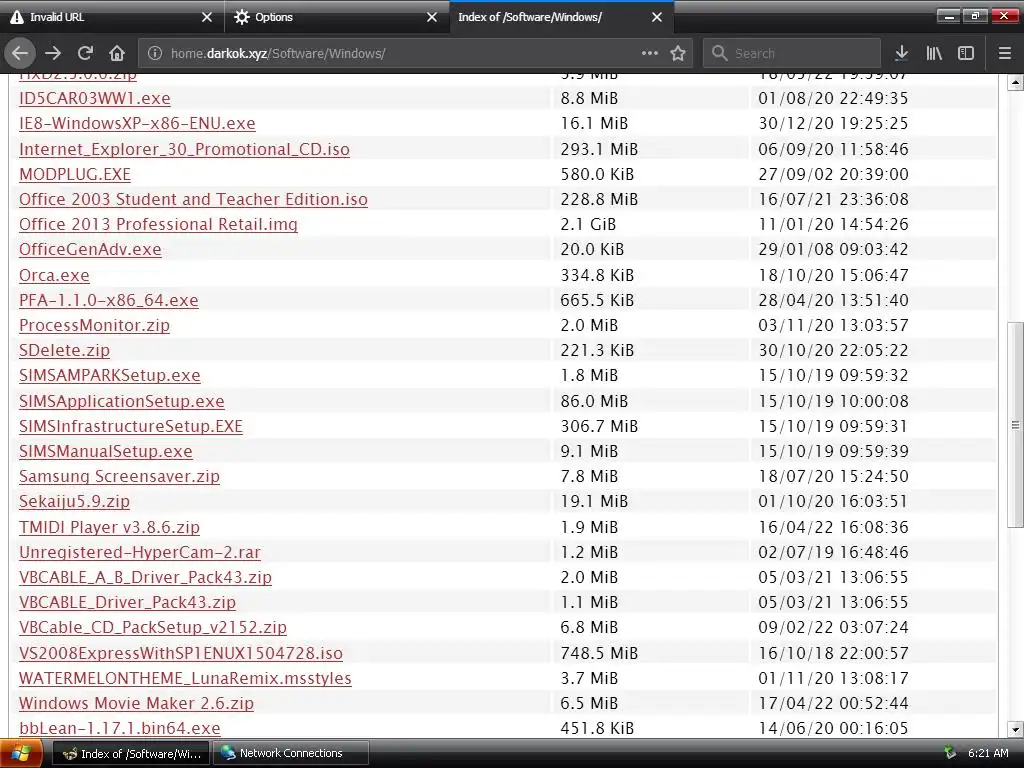The height and width of the screenshot is (768, 1024).
Task: Download Unregistered-HyperCam-2.rar
Action: pos(140,552)
